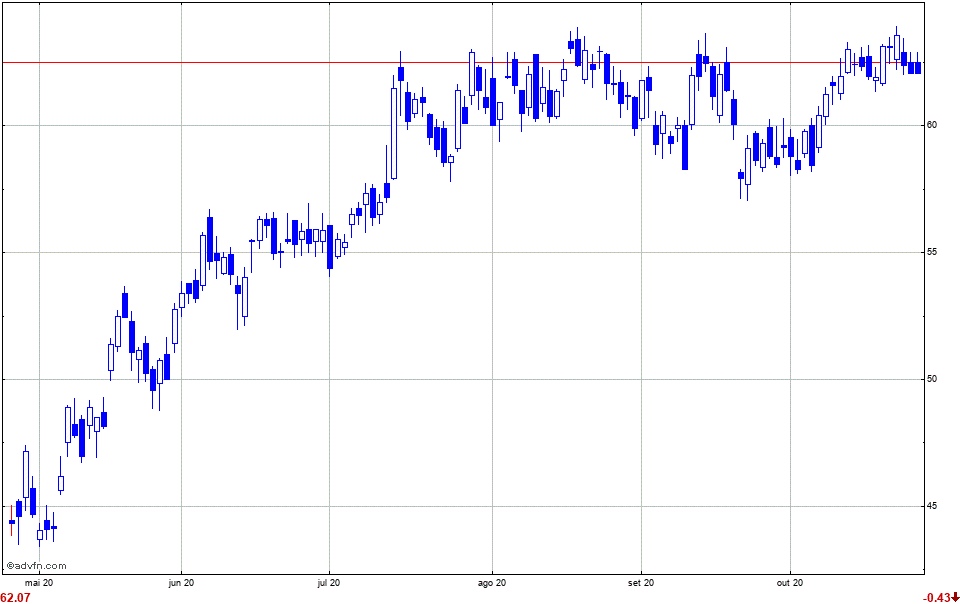960x604 pixels.
Task: Click the 'ago 20' date label
Action: pyautogui.click(x=492, y=583)
